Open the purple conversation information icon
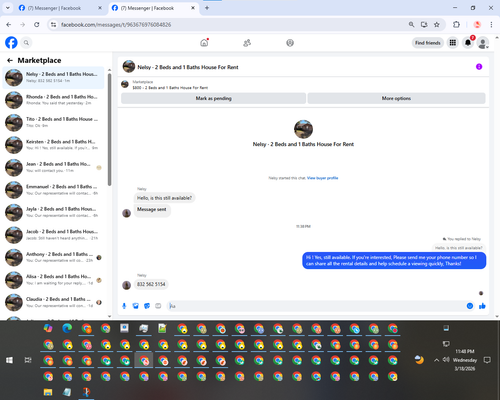Image resolution: width=500 pixels, height=400 pixels. (479, 67)
